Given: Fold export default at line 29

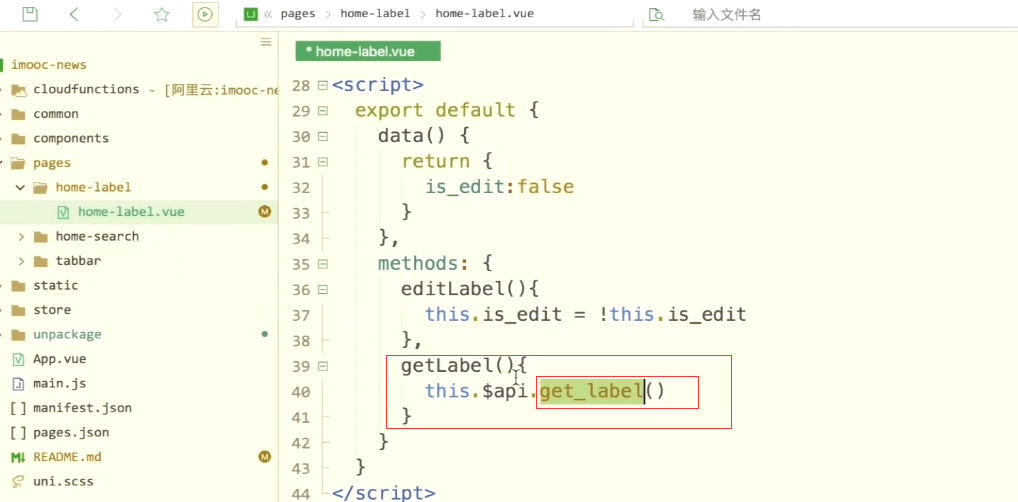Looking at the screenshot, I should pyautogui.click(x=323, y=111).
